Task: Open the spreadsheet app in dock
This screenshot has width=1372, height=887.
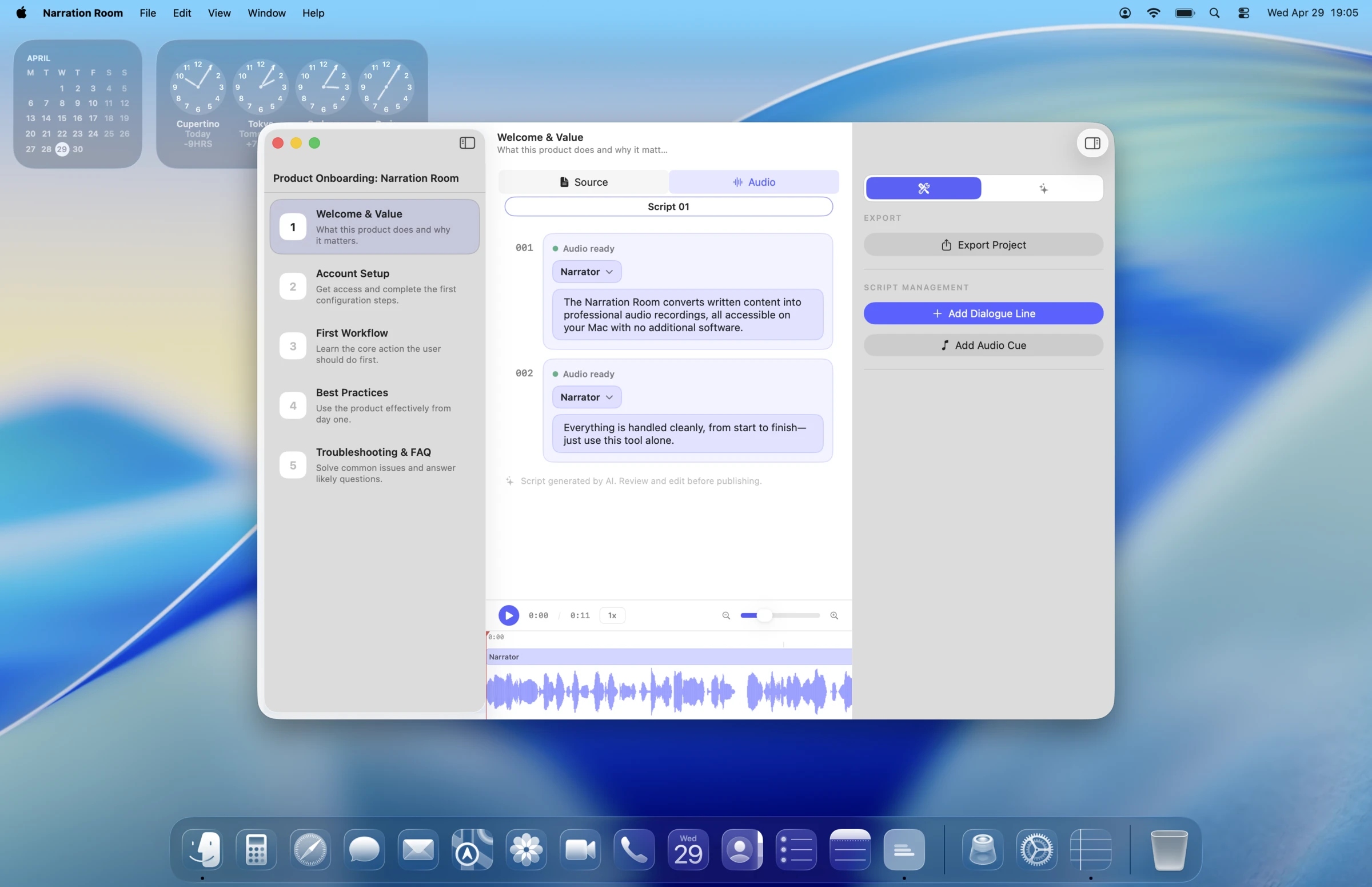Action: tap(1091, 849)
